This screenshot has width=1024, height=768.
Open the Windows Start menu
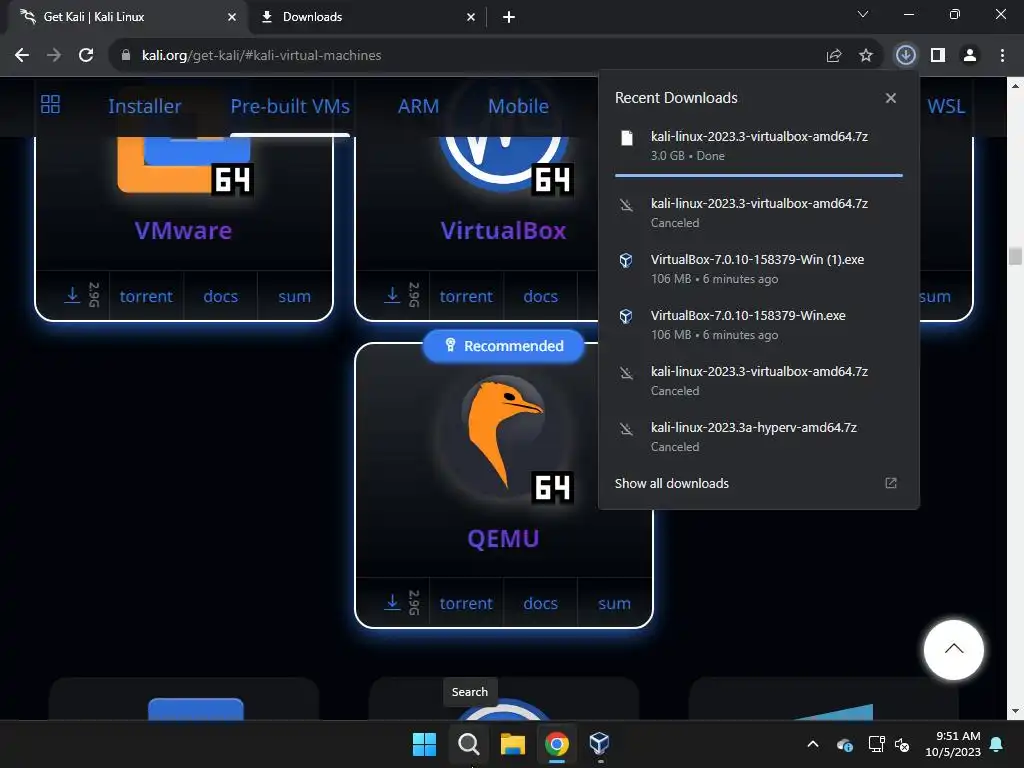tap(424, 744)
